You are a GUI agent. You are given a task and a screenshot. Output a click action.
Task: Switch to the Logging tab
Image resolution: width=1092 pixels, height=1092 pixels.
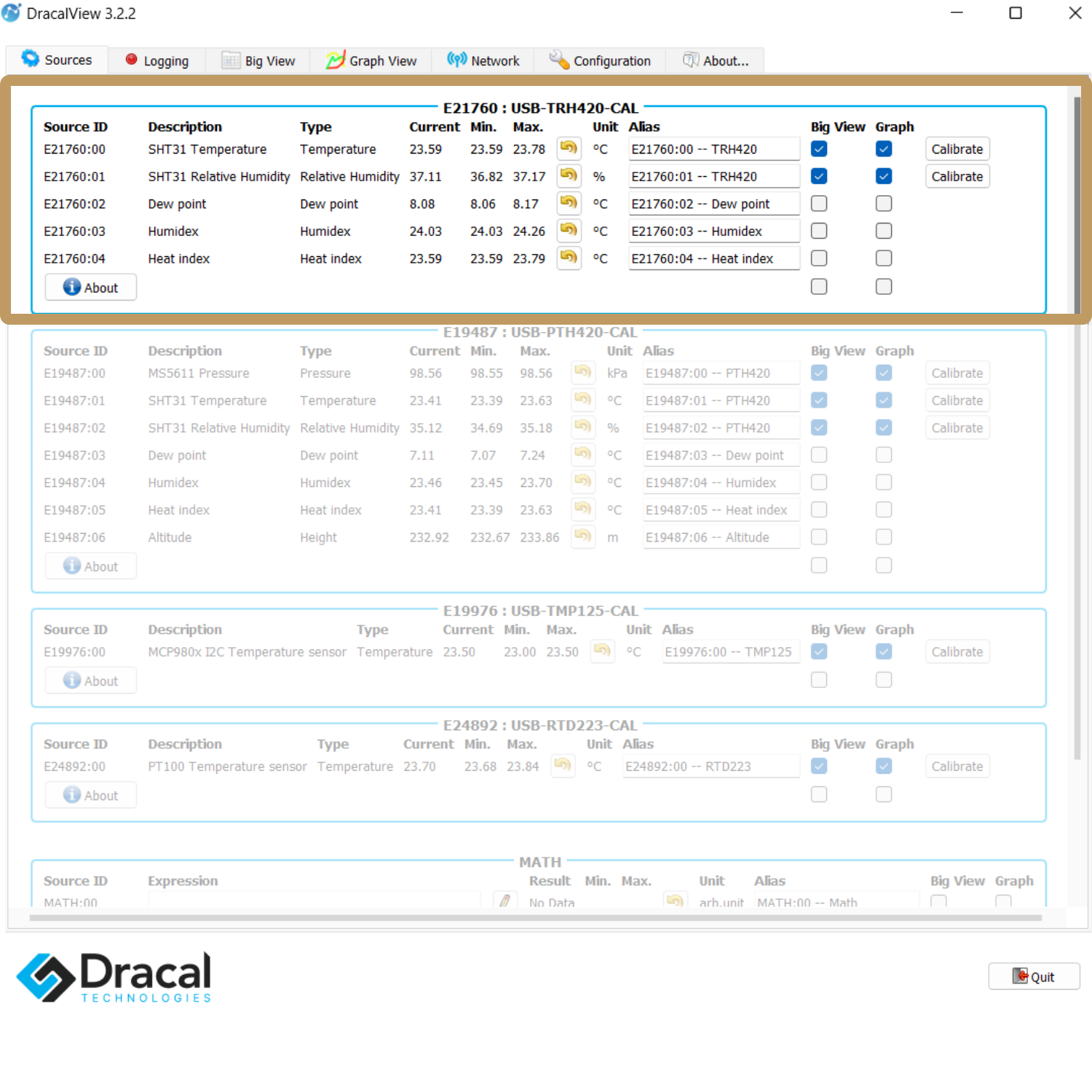coord(157,60)
